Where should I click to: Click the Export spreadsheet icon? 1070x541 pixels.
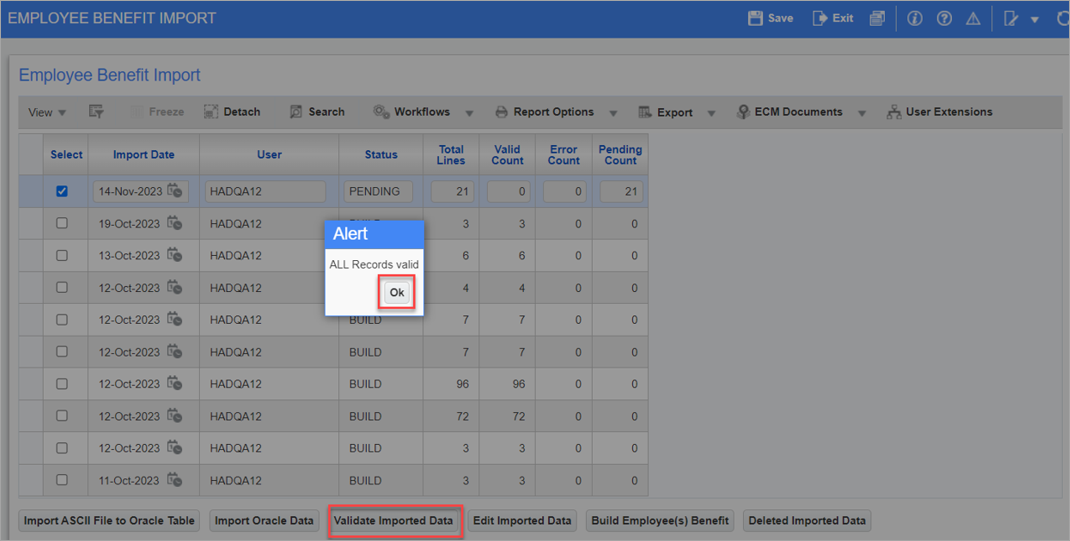click(645, 112)
